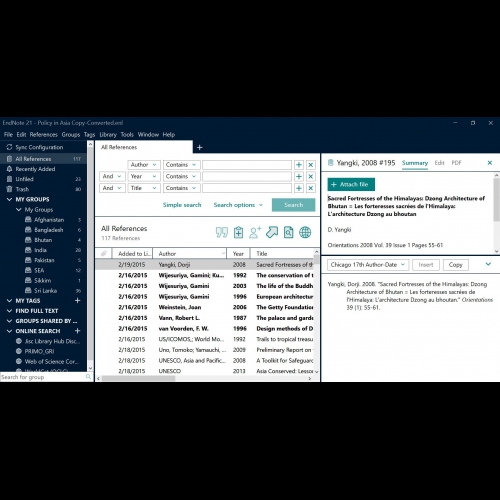The height and width of the screenshot is (500, 500).
Task: Open the And operator dropdown for the Year row
Action: point(112,176)
